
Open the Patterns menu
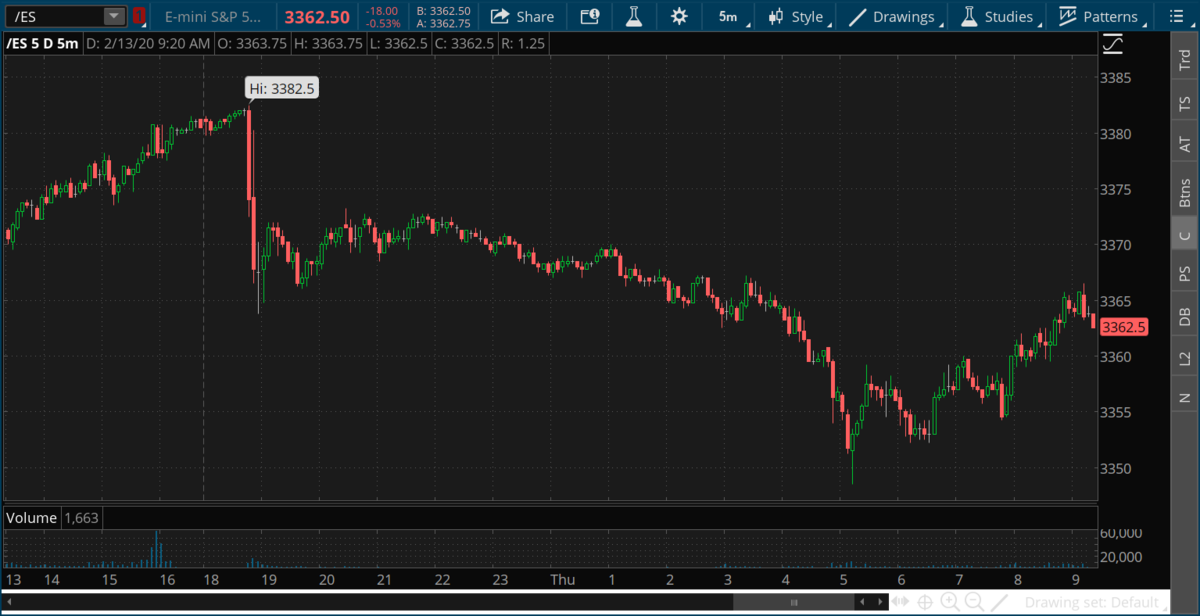[x=1100, y=16]
